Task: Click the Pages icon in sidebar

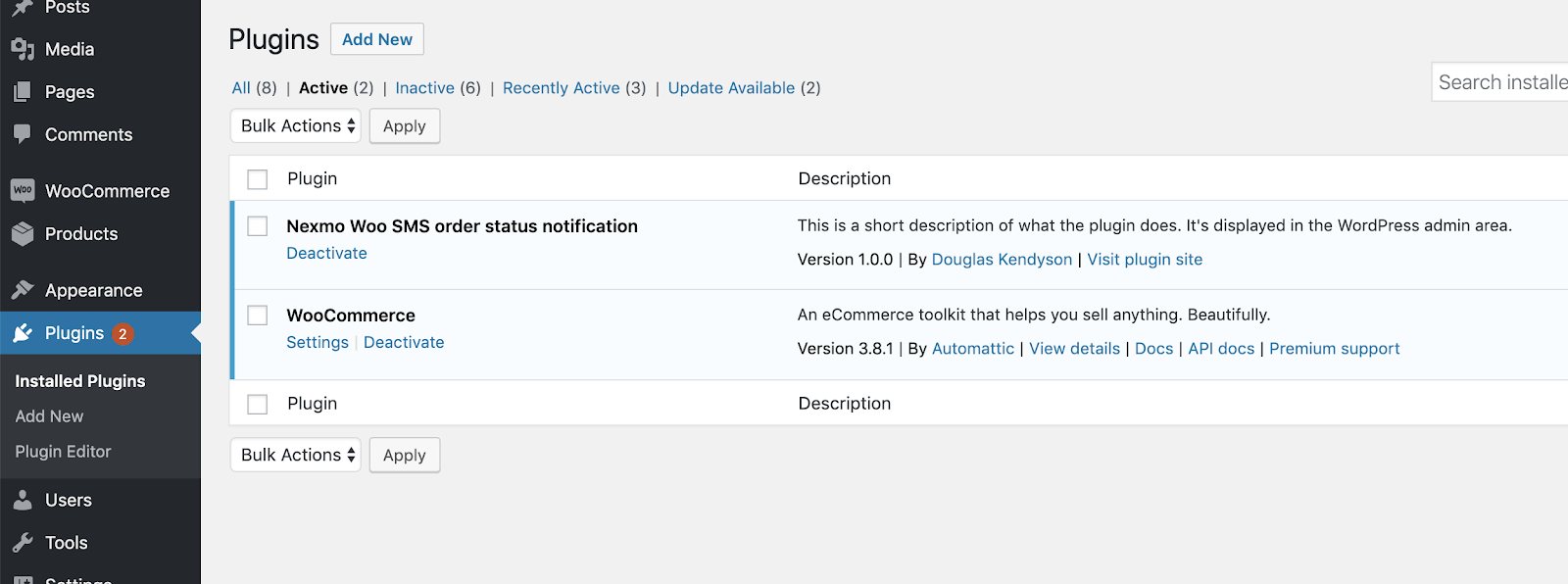Action: point(23,92)
